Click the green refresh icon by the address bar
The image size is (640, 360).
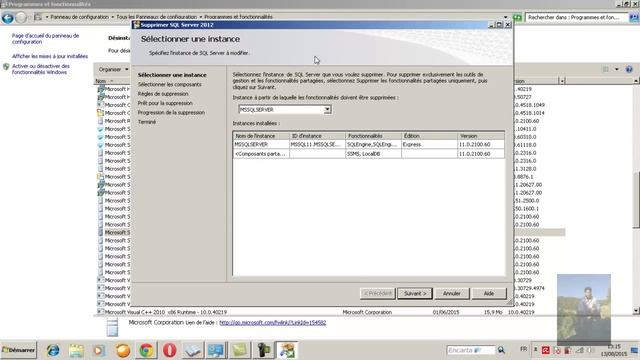tap(517, 17)
